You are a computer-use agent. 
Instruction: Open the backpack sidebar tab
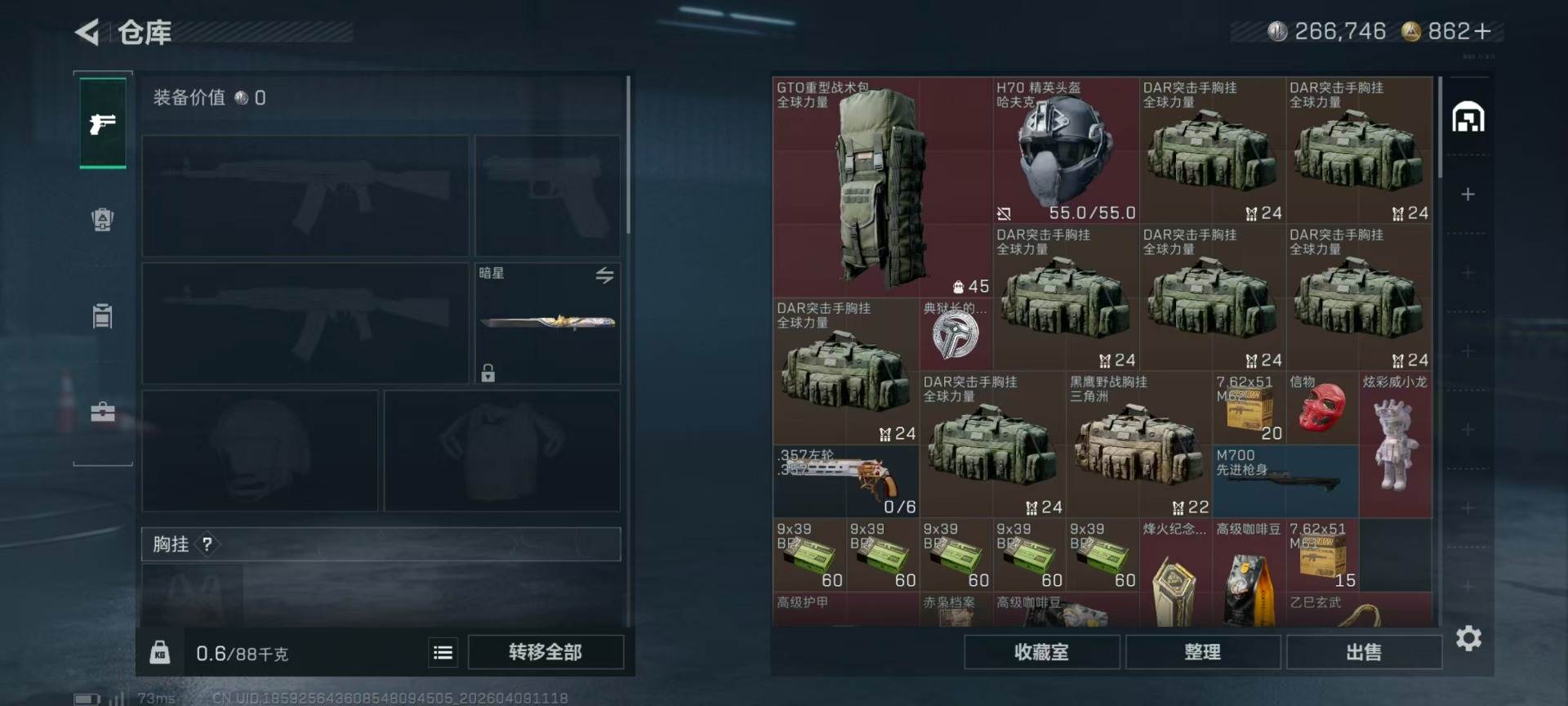click(x=103, y=219)
